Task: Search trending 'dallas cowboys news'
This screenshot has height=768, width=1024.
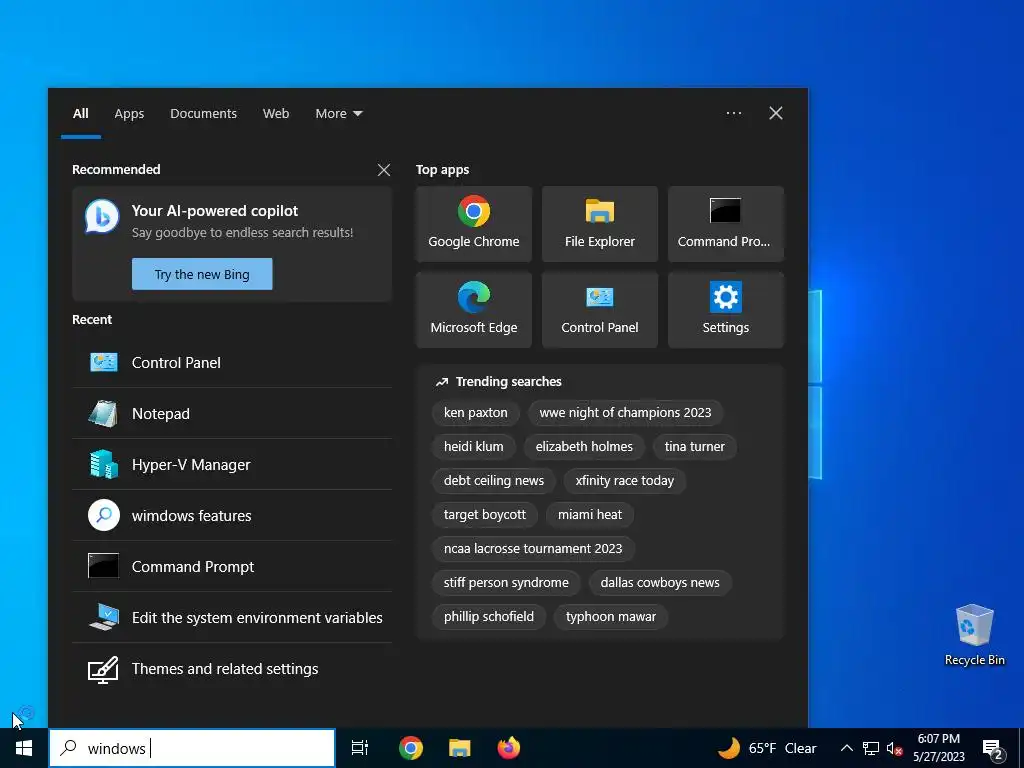Action: (x=660, y=583)
